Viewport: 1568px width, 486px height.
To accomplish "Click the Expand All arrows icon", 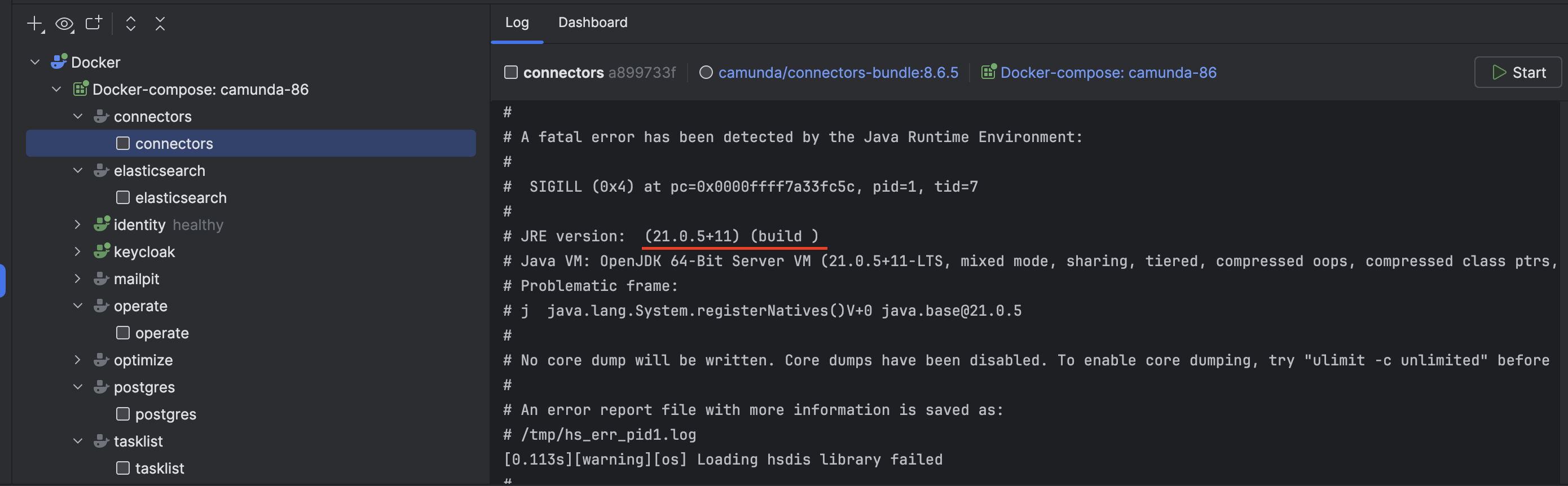I will click(130, 24).
